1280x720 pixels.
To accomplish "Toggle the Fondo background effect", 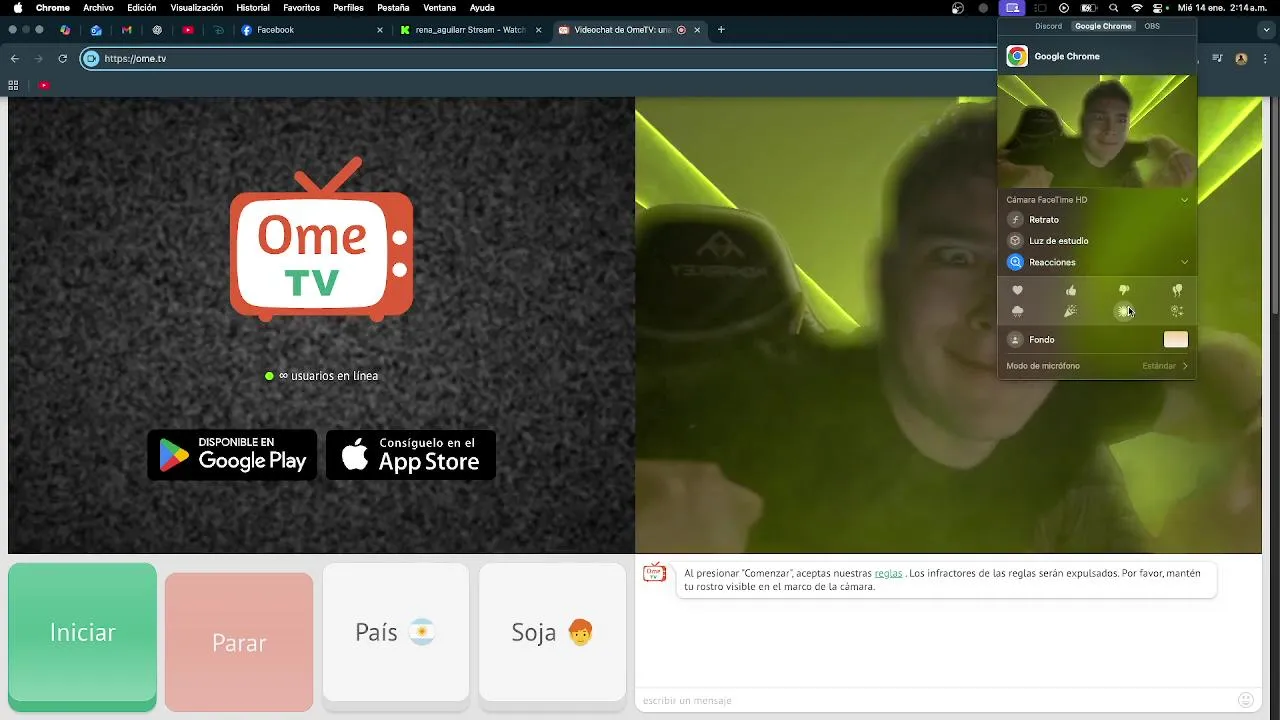I will tap(1015, 340).
